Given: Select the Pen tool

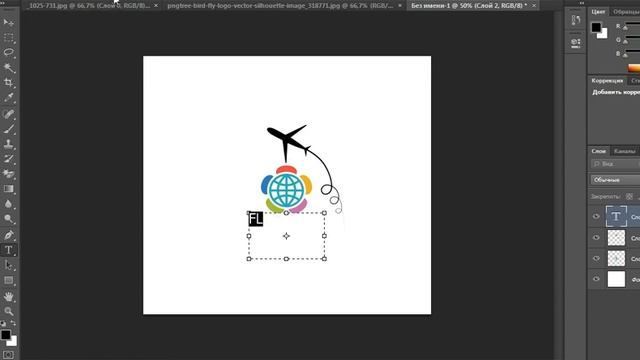Looking at the screenshot, I should pos(8,235).
